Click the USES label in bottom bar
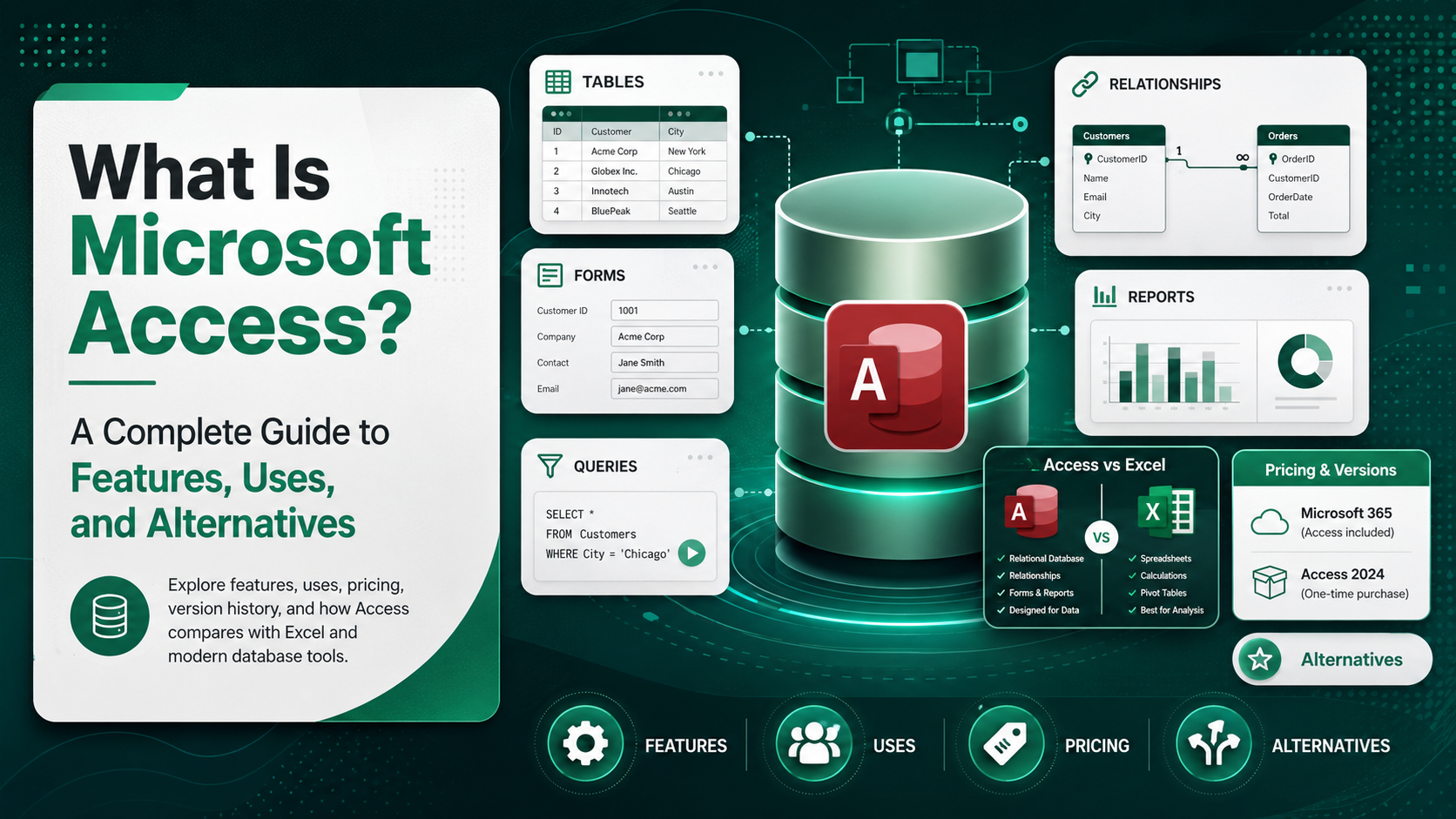The height and width of the screenshot is (819, 1456). pyautogui.click(x=894, y=746)
